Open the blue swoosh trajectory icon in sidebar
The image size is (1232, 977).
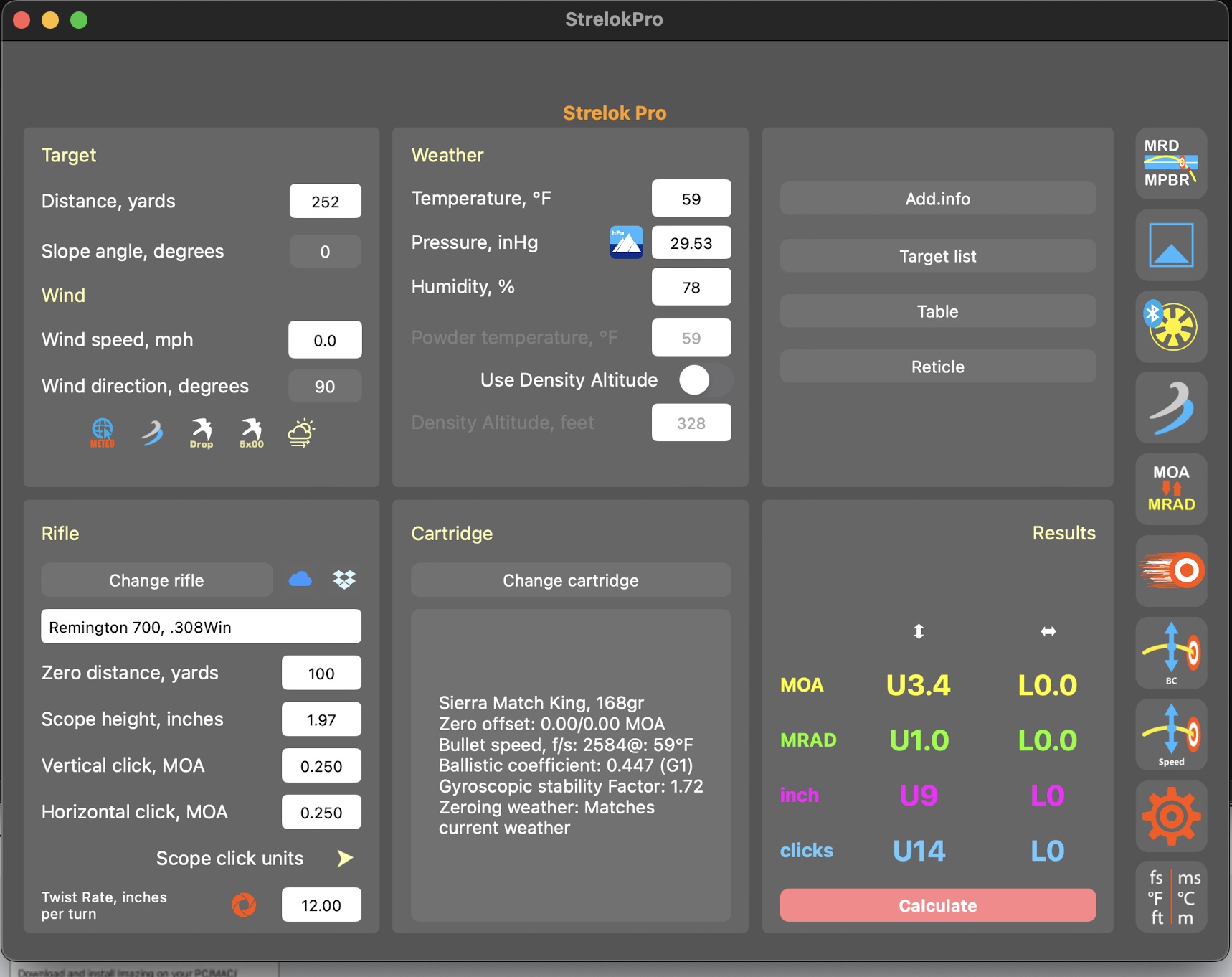coord(1171,408)
